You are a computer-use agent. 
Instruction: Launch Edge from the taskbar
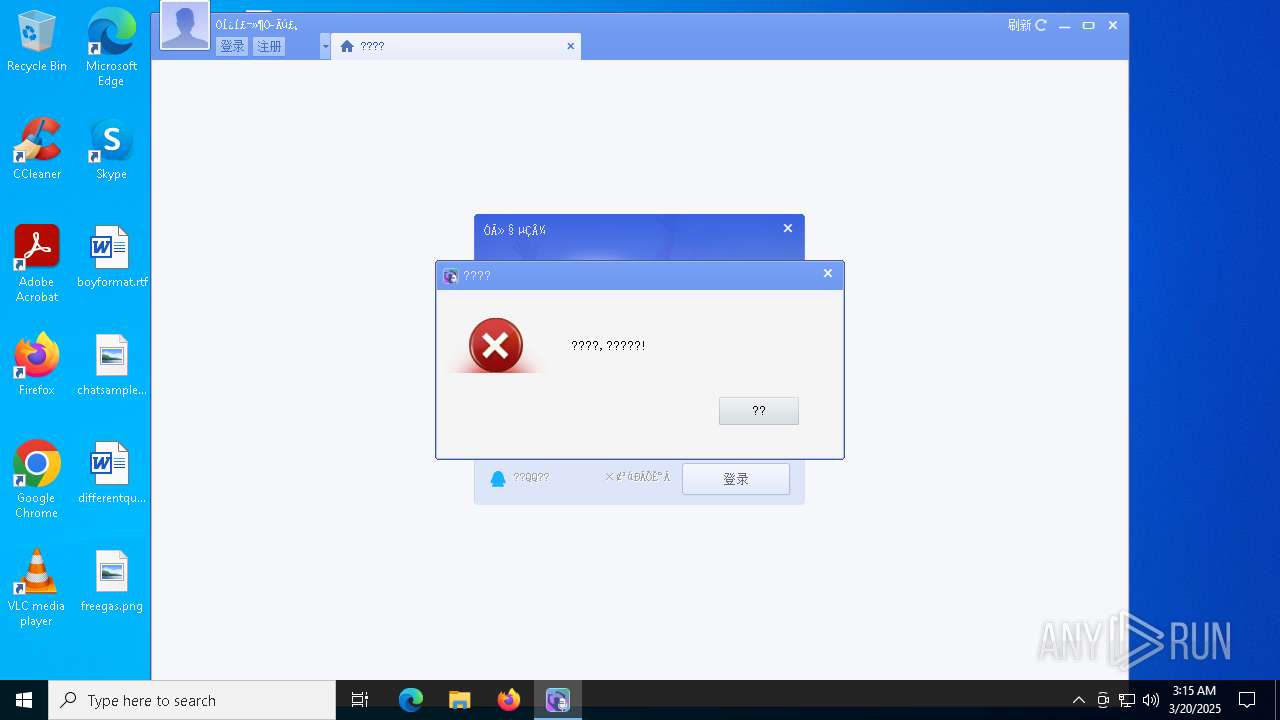pyautogui.click(x=411, y=700)
